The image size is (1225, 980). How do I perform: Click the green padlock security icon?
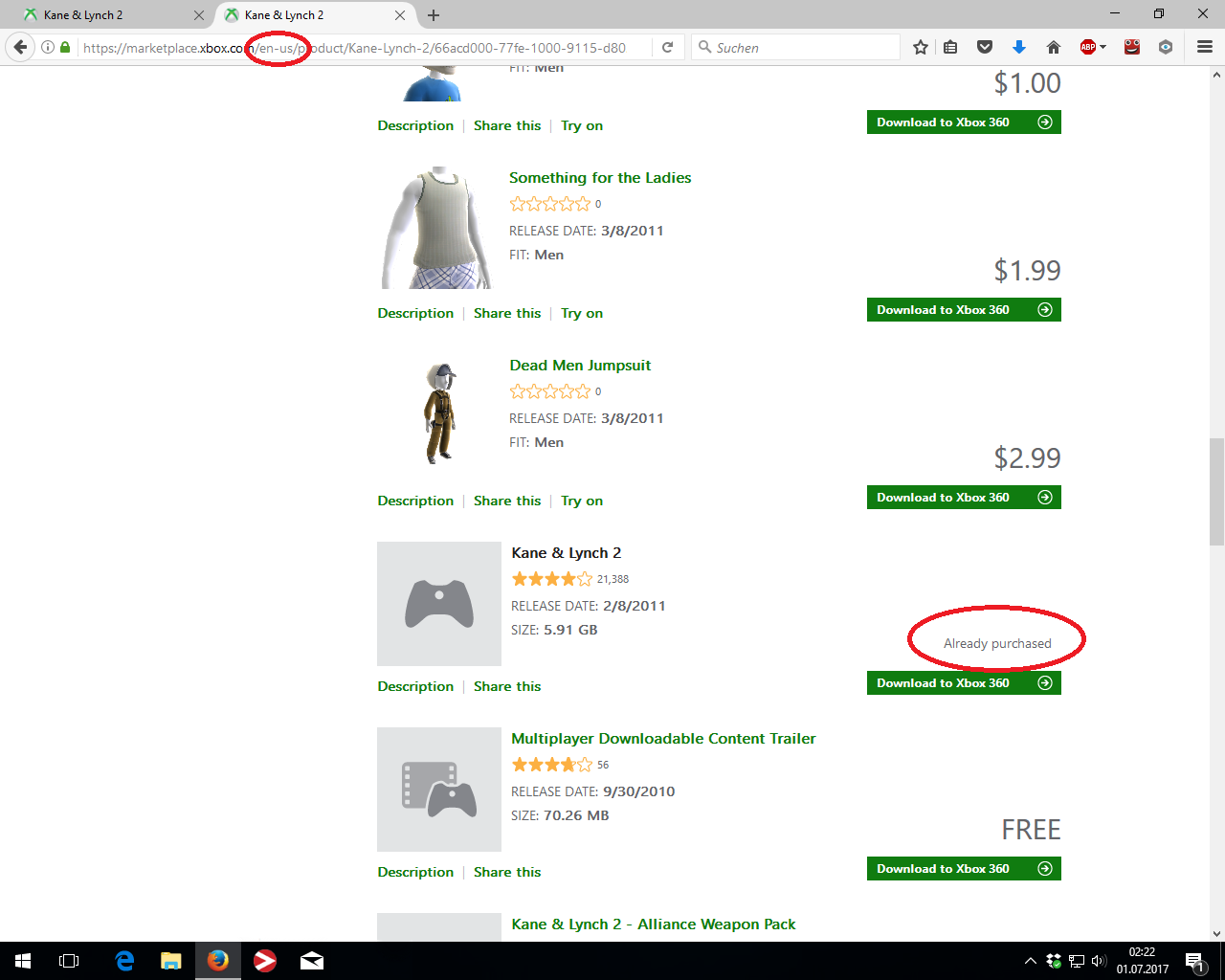[x=65, y=47]
